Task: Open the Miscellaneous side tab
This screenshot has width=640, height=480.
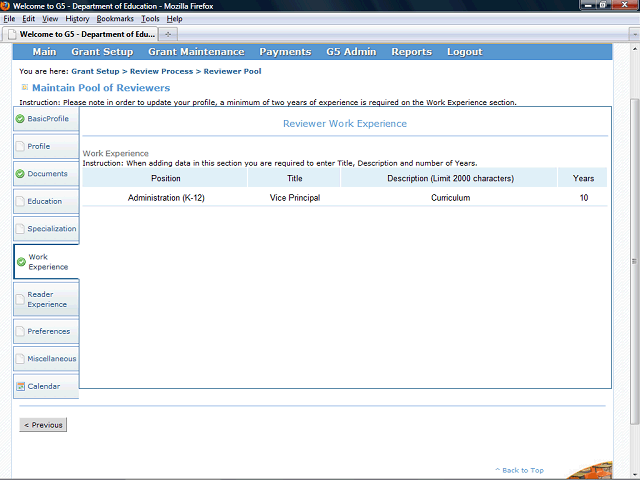Action: [x=46, y=359]
